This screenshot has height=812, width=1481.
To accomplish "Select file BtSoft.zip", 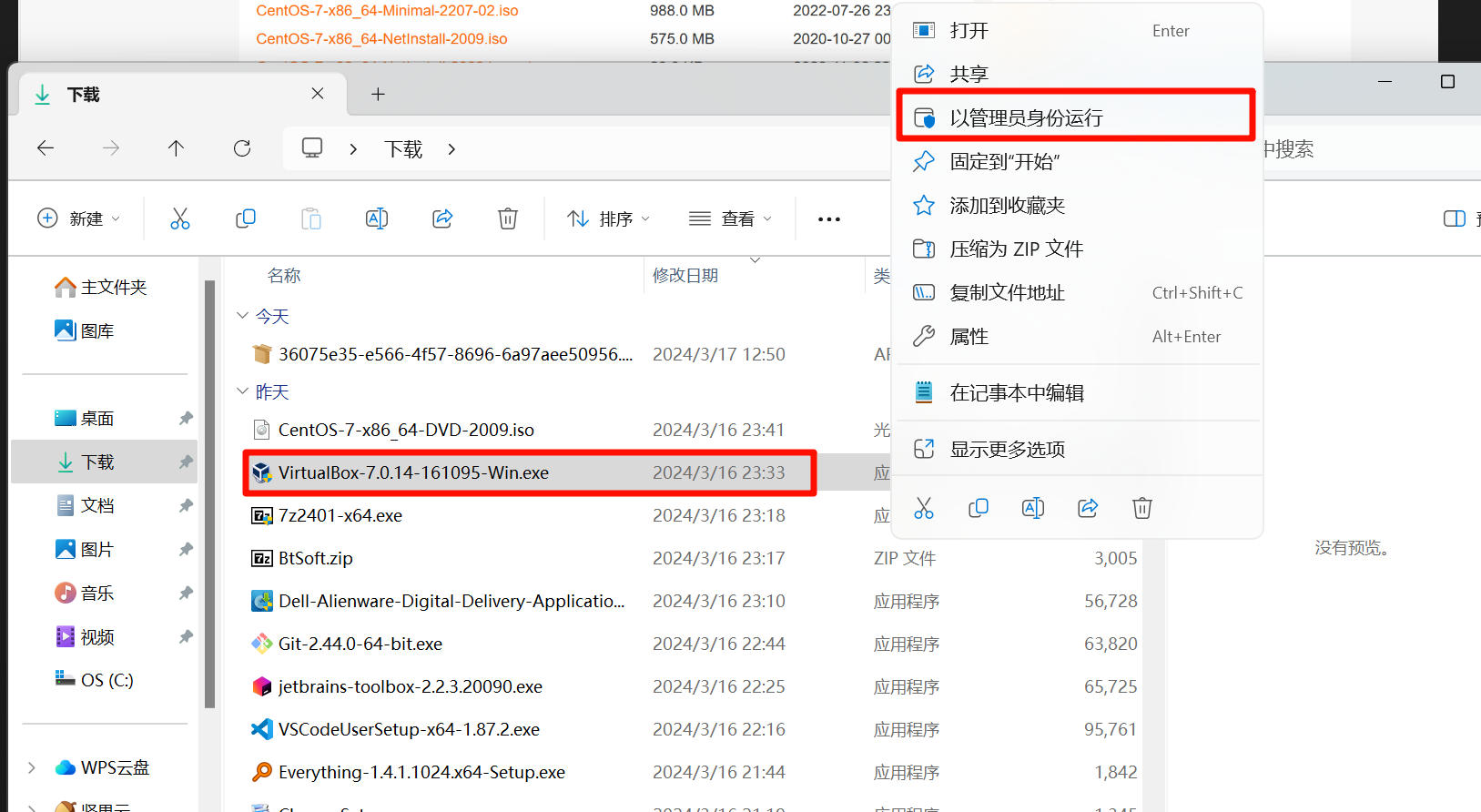I will tap(316, 558).
